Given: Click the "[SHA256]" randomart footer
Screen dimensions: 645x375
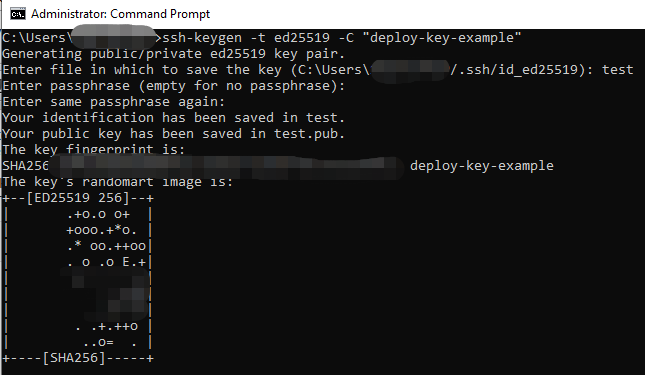Looking at the screenshot, I should [x=74, y=358].
